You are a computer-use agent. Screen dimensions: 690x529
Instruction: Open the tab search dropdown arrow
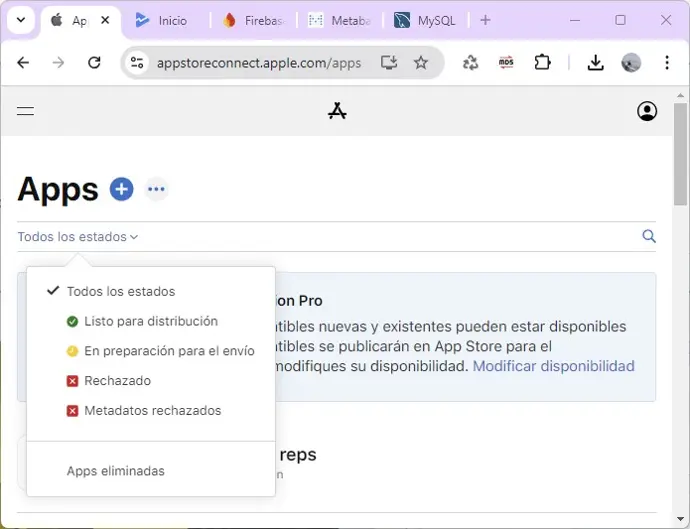click(x=21, y=20)
